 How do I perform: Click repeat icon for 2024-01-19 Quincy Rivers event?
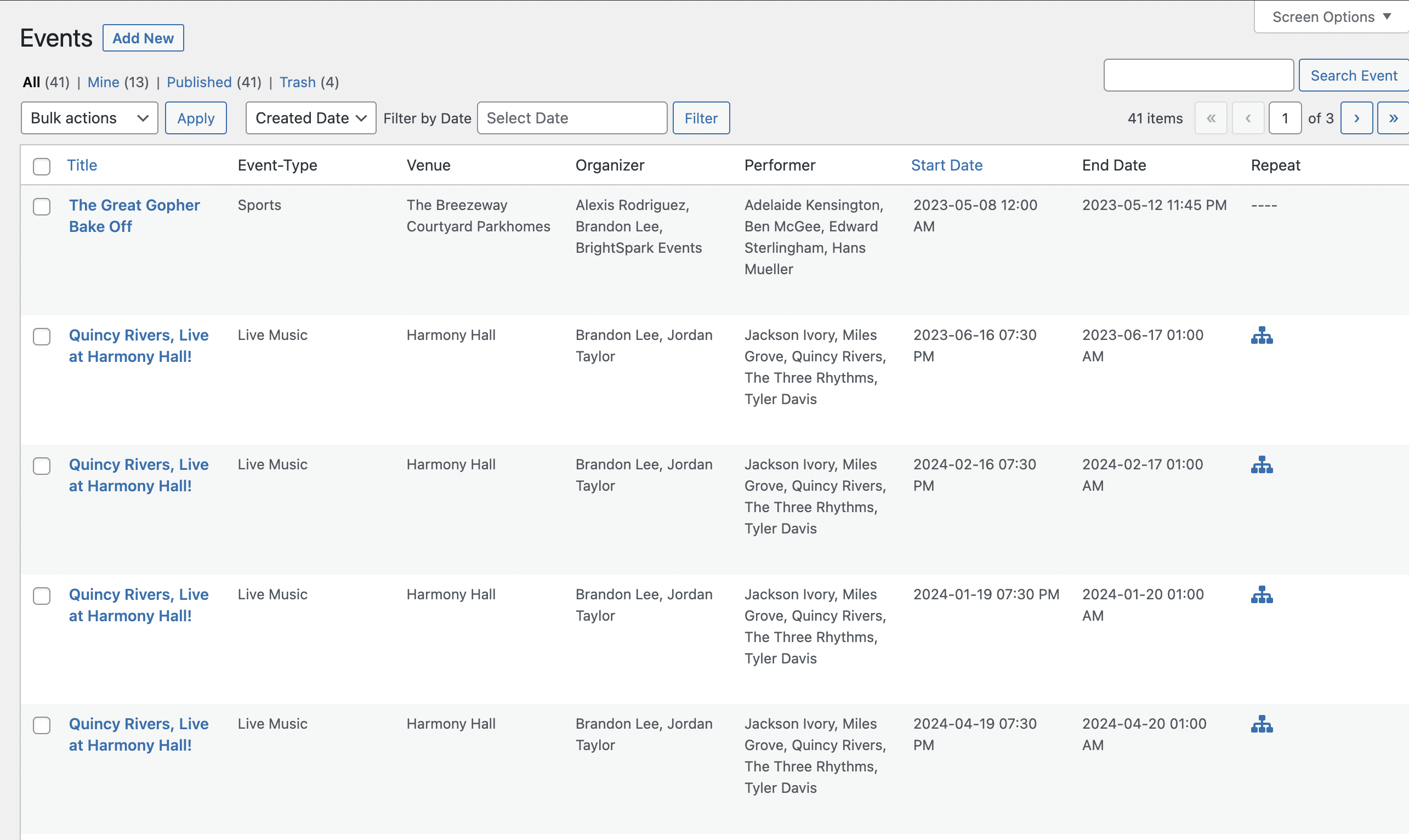click(x=1262, y=594)
